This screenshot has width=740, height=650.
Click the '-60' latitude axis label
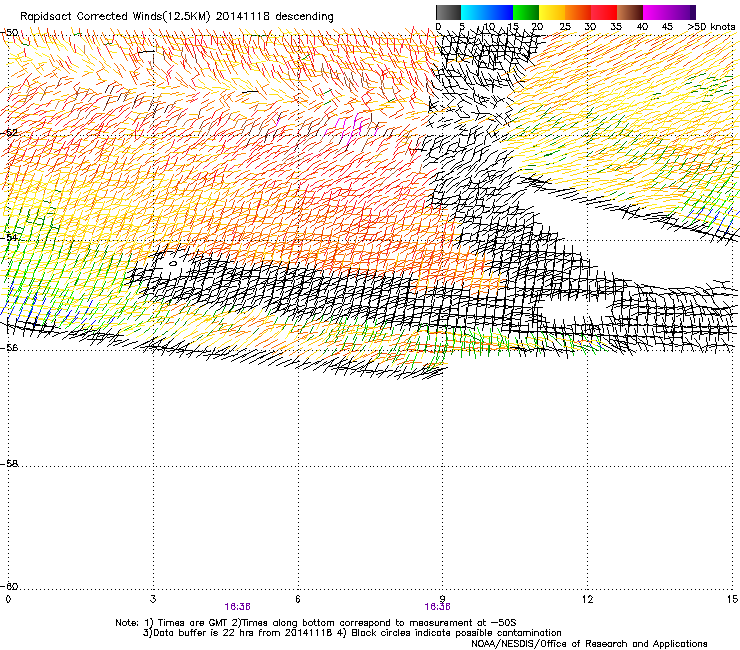point(9,586)
